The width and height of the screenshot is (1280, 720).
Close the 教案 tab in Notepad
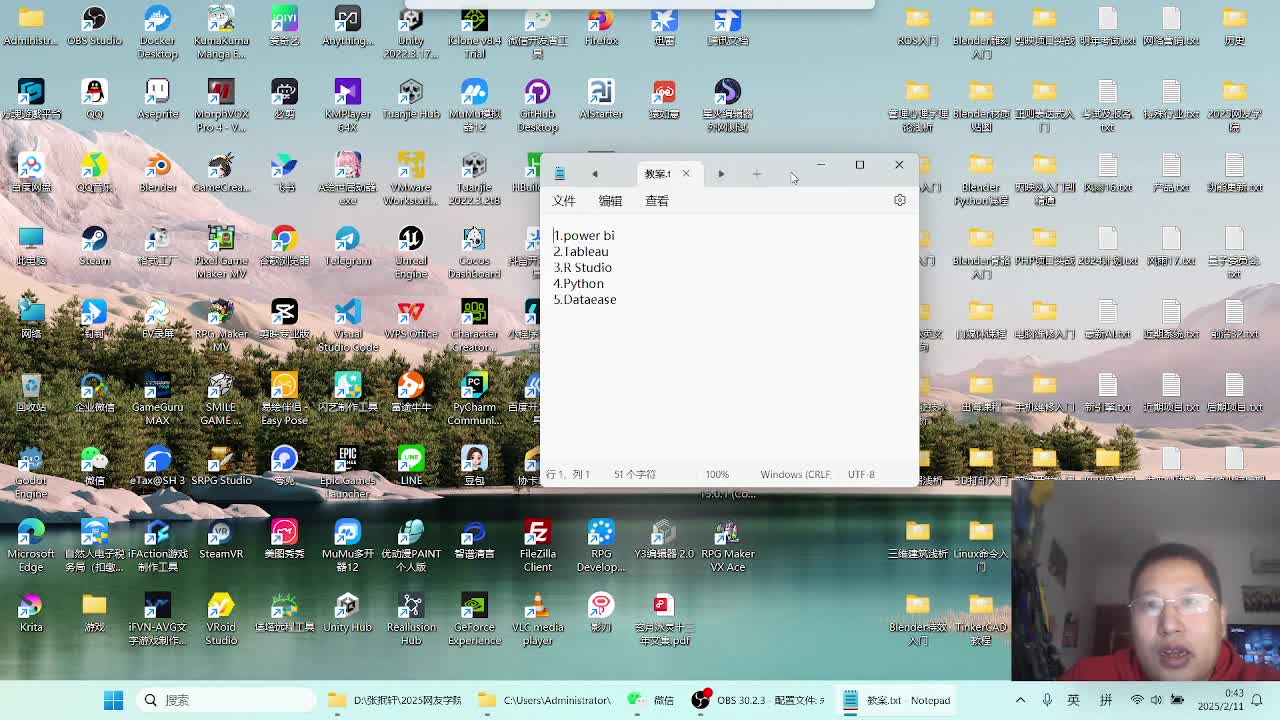pyautogui.click(x=686, y=174)
